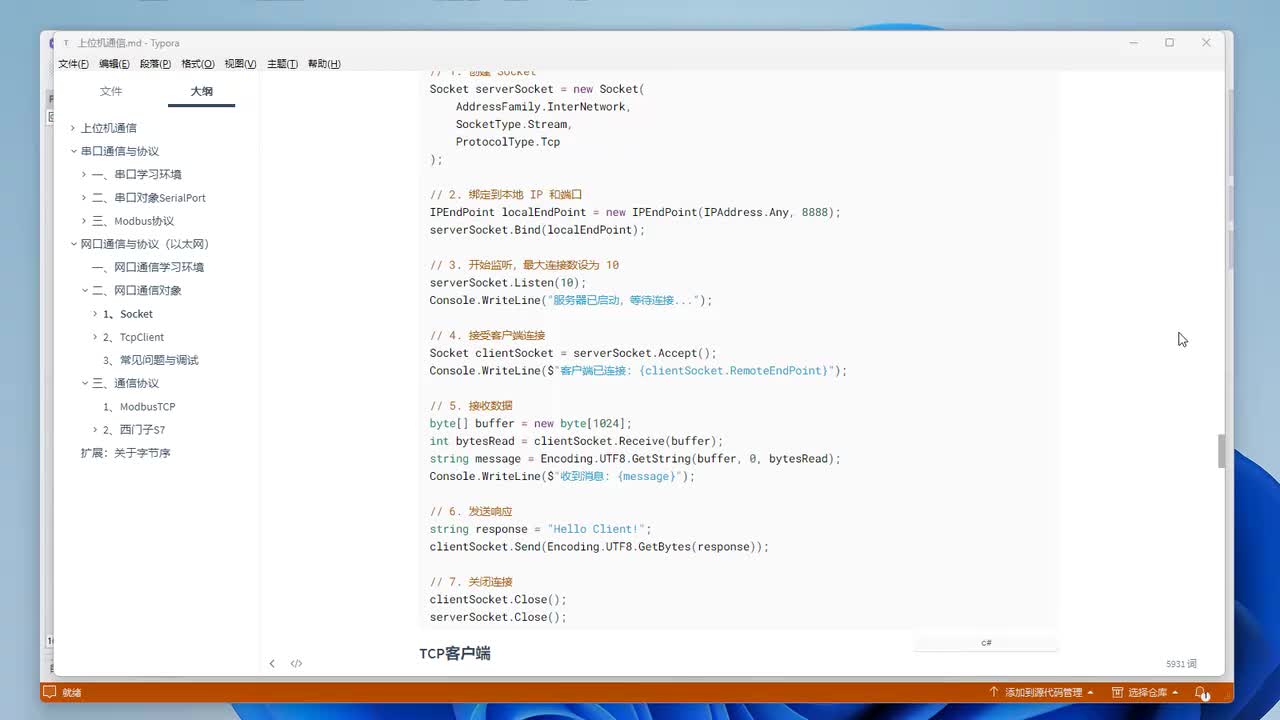This screenshot has height=720, width=1280.
Task: Go to 三、Modbus协议 outline entry
Action: tap(133, 221)
